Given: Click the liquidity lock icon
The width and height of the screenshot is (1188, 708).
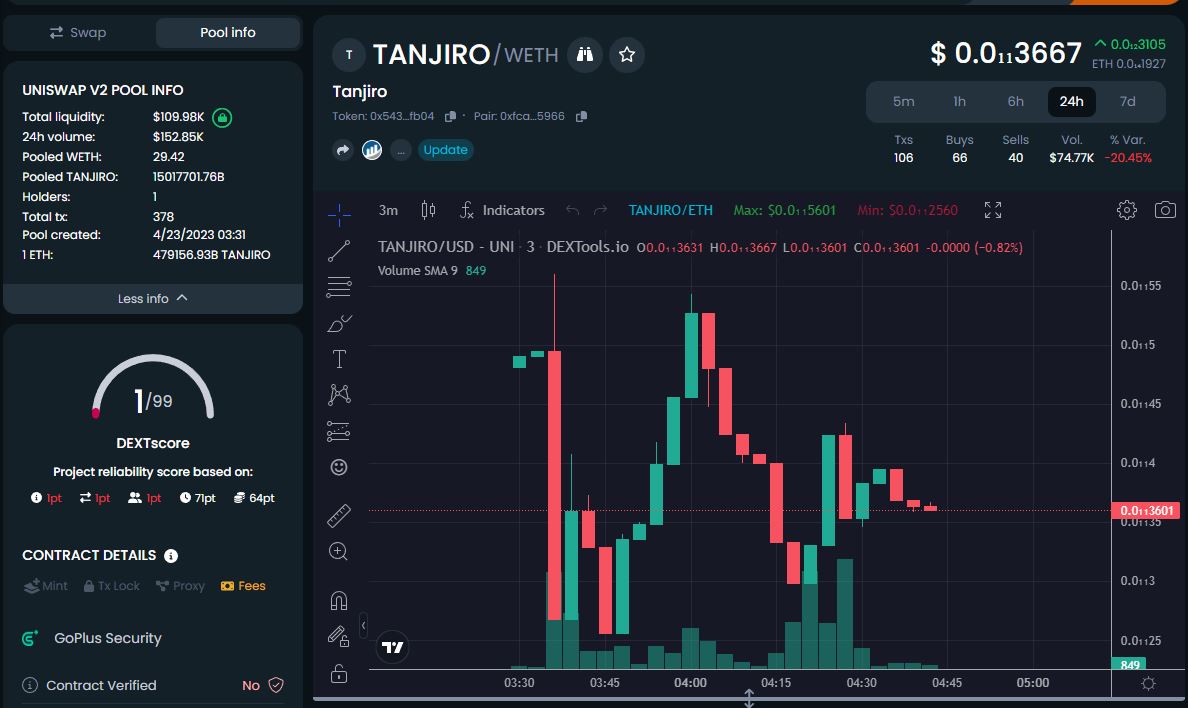Looking at the screenshot, I should (x=222, y=117).
